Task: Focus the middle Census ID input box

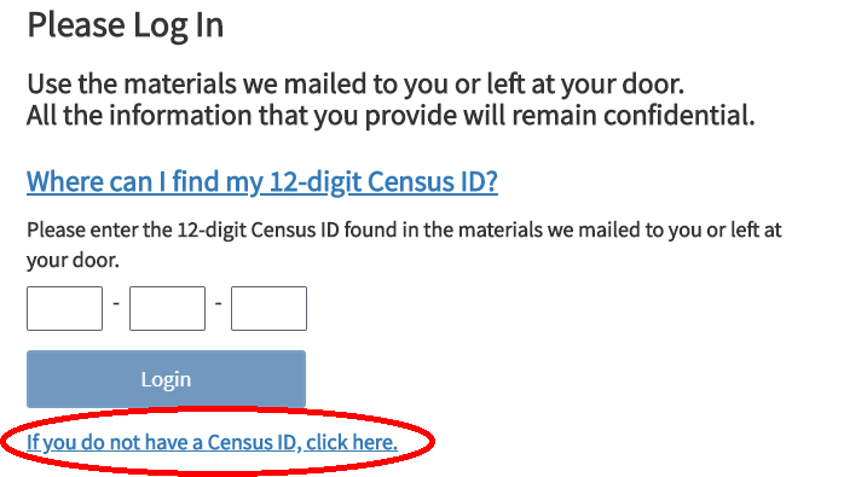Action: coord(167,308)
